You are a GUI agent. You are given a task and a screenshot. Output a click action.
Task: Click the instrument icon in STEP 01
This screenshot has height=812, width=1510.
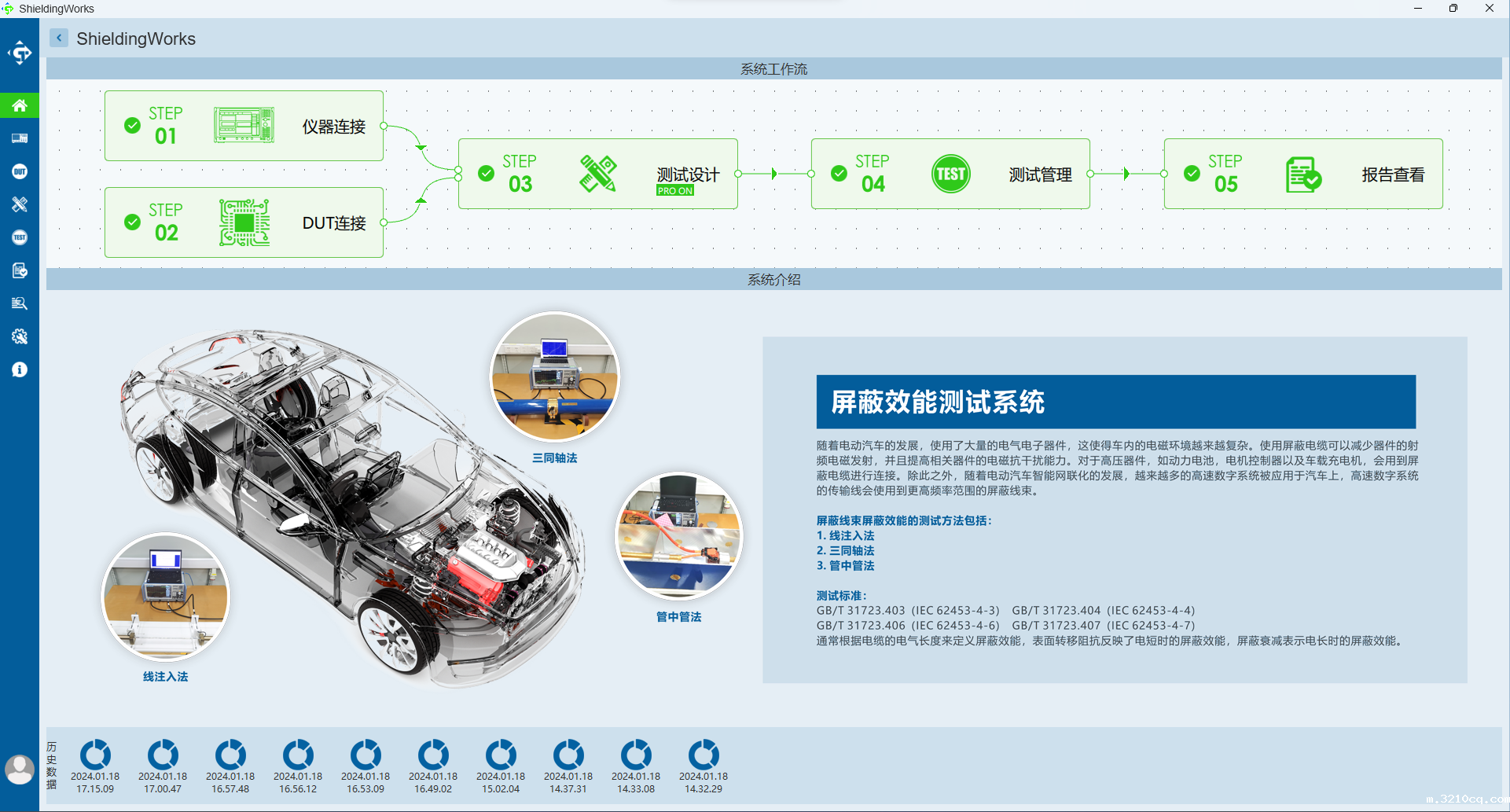tap(244, 125)
